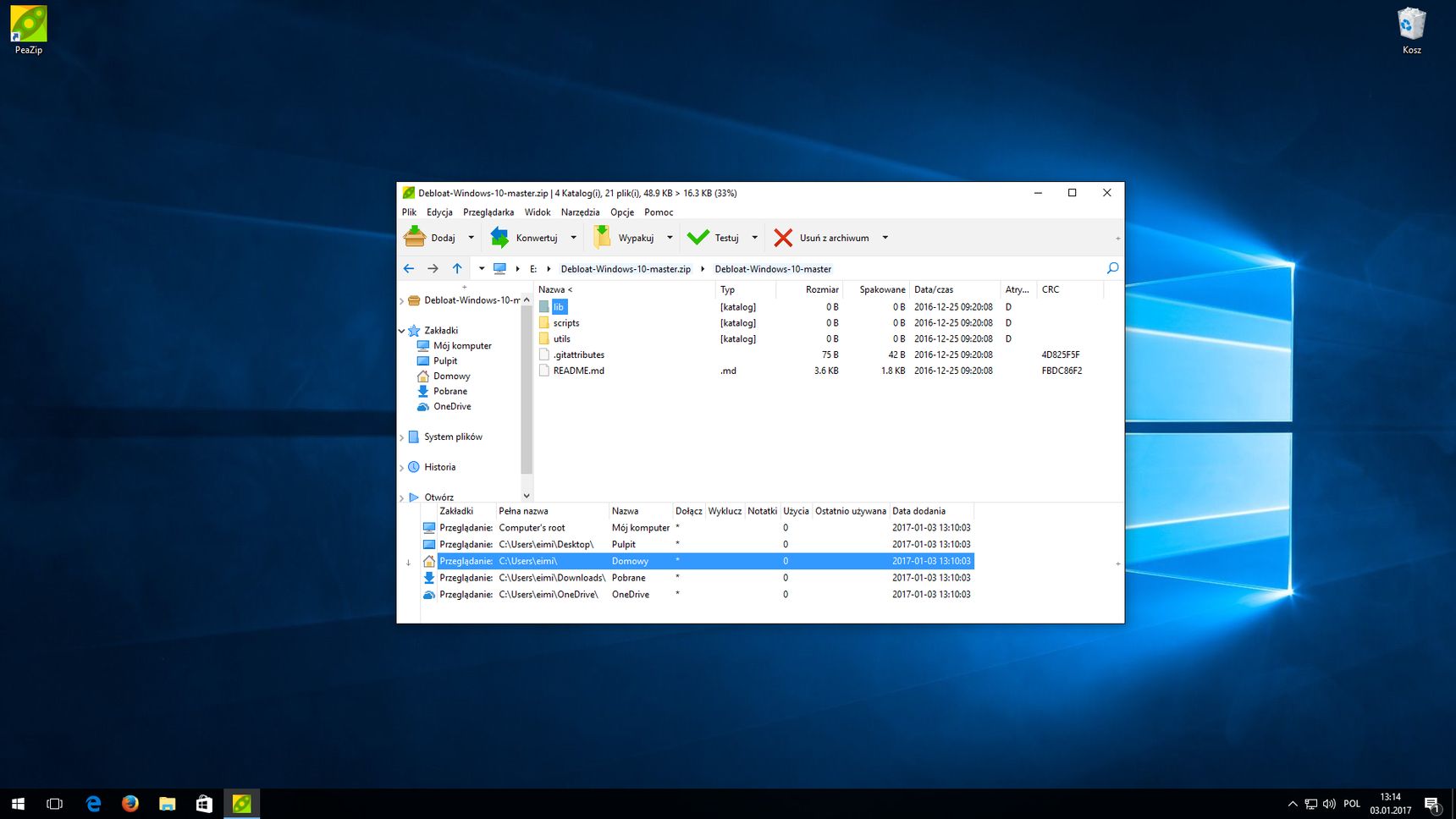Open Task View in taskbar
The image size is (1456, 819).
tap(54, 804)
